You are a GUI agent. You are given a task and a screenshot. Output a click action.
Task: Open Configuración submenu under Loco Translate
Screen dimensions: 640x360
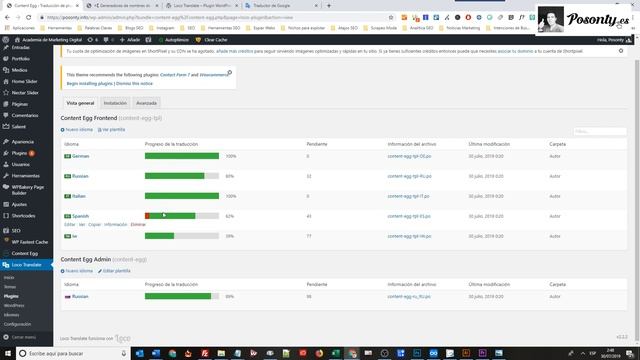click(x=18, y=324)
